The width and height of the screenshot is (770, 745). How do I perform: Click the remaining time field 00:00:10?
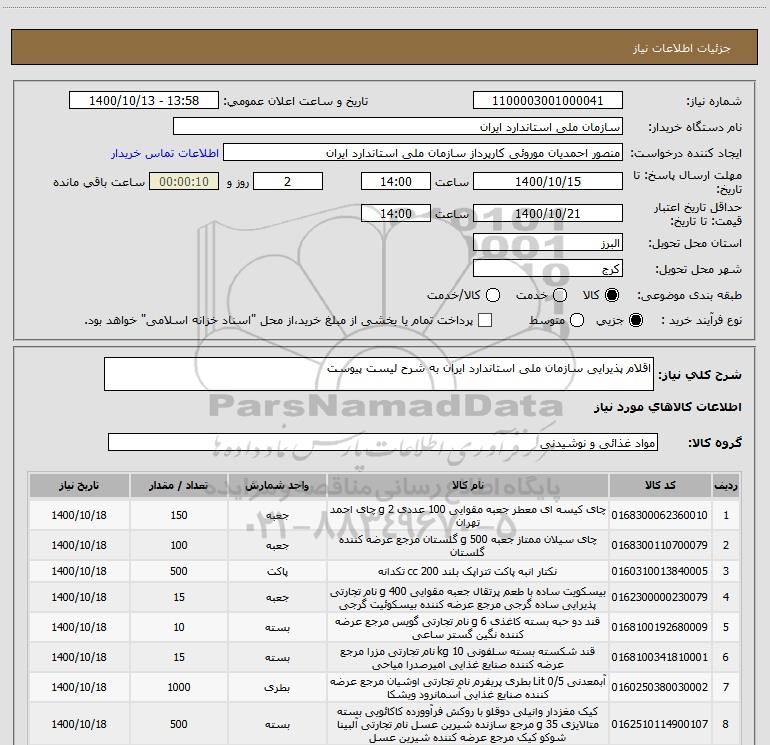[184, 181]
